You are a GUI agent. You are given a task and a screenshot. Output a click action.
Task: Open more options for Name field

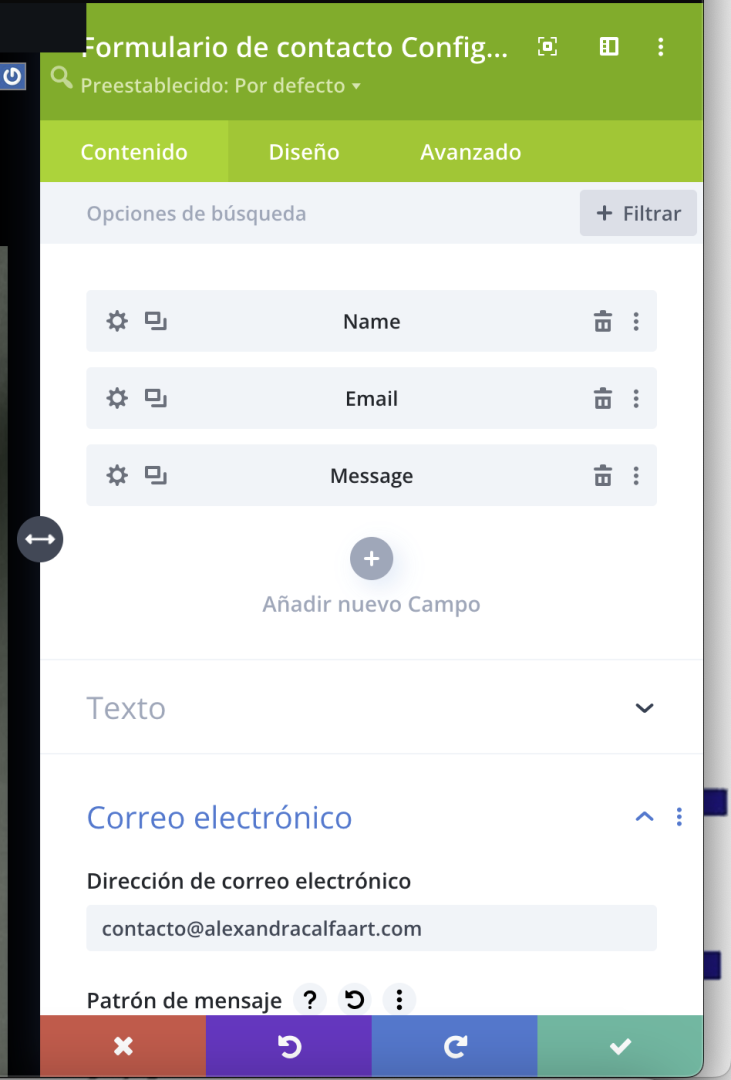(636, 321)
